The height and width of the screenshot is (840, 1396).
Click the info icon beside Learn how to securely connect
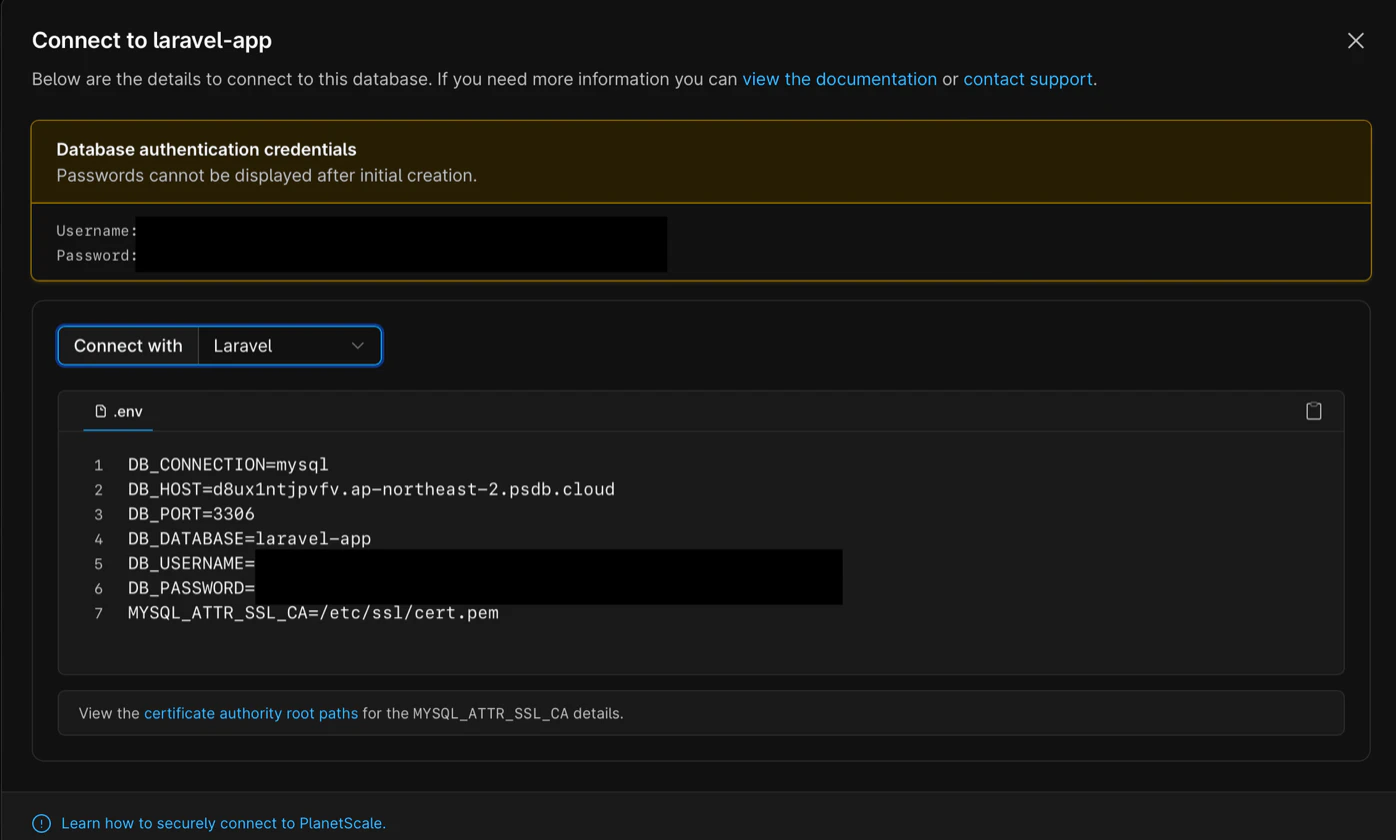tap(41, 823)
